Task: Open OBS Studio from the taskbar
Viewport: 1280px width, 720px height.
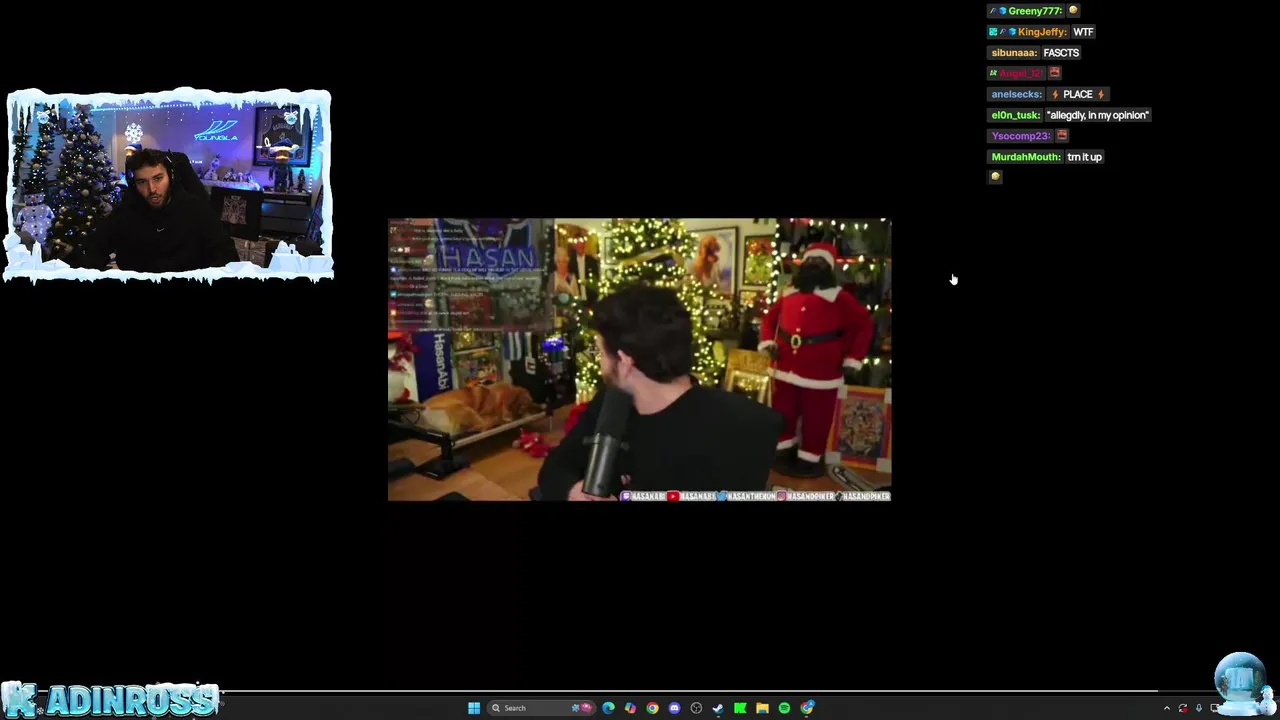Action: click(x=696, y=708)
